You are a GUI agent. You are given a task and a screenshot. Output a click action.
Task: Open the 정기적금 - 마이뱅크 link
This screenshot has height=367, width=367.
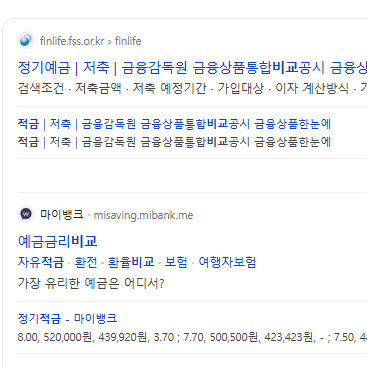click(67, 319)
